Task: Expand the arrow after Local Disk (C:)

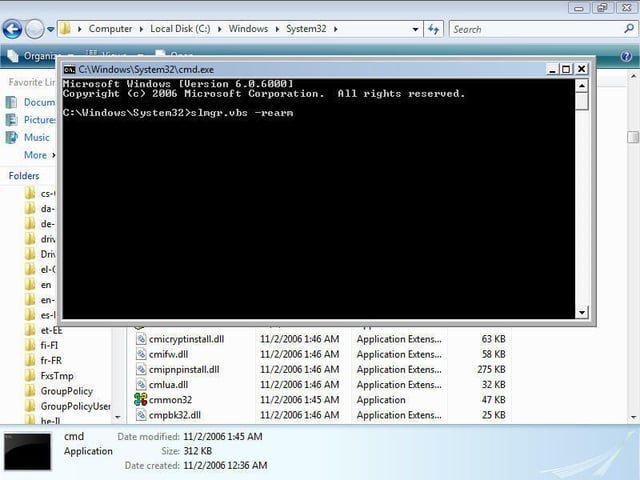Action: click(220, 29)
